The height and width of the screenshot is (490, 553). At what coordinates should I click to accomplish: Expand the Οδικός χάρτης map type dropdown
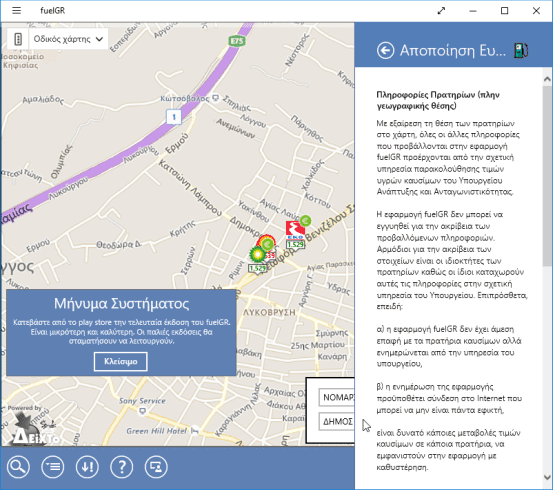[x=69, y=39]
